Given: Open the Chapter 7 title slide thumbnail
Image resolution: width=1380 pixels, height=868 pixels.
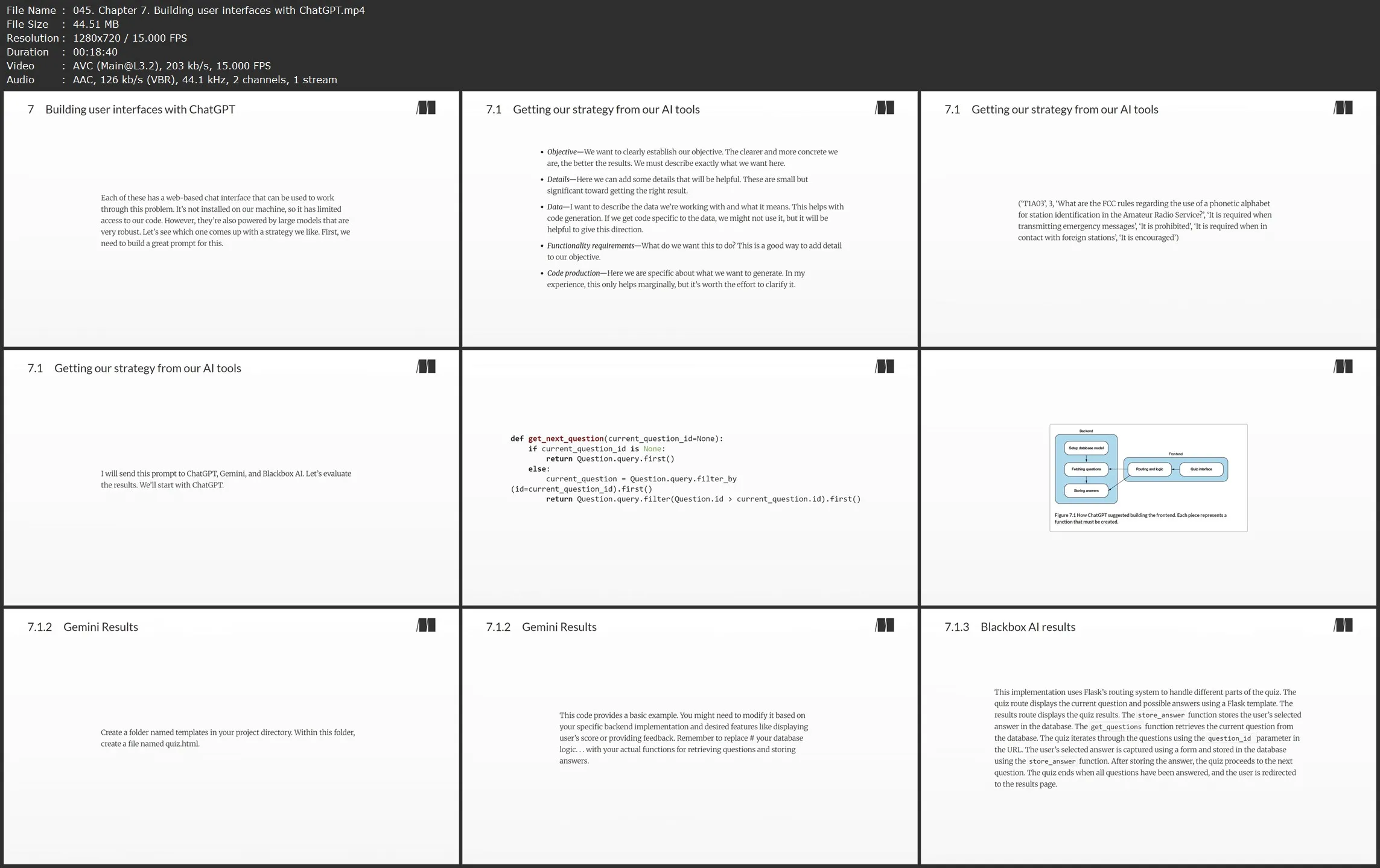Looking at the screenshot, I should pos(231,219).
